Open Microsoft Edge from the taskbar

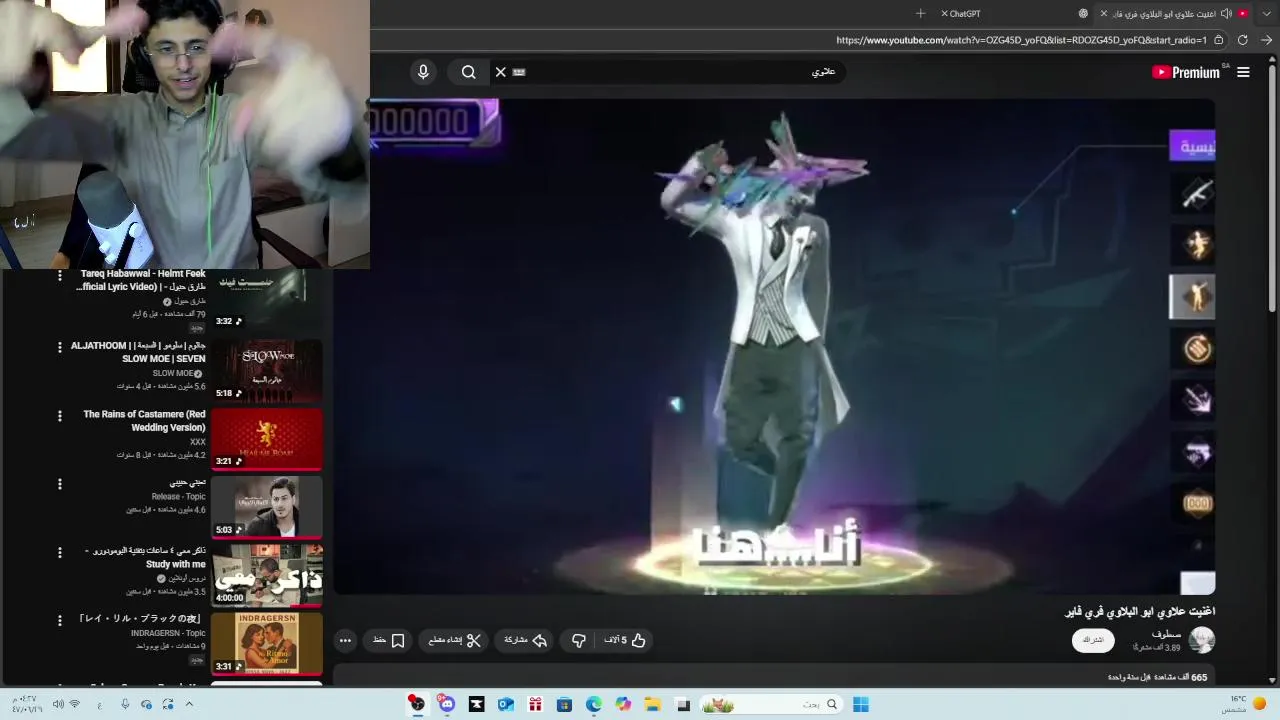[594, 704]
